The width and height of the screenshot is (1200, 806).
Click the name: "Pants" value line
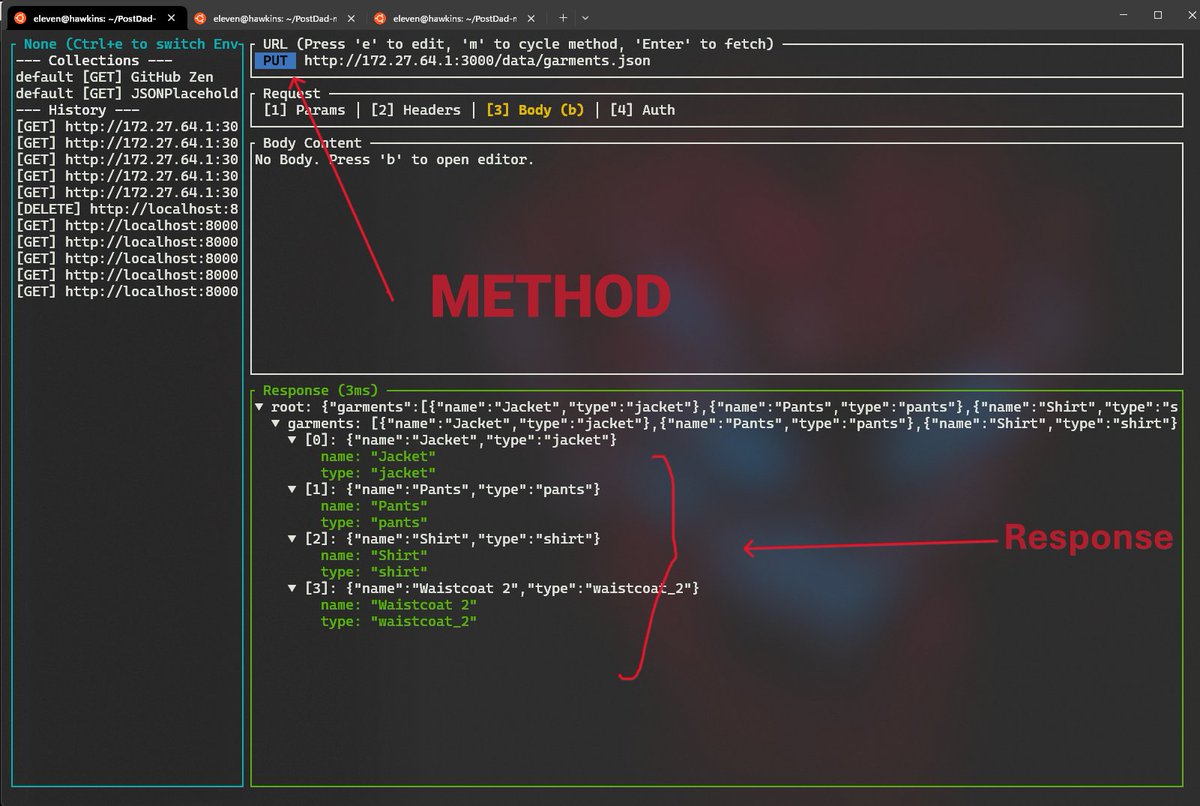374,506
